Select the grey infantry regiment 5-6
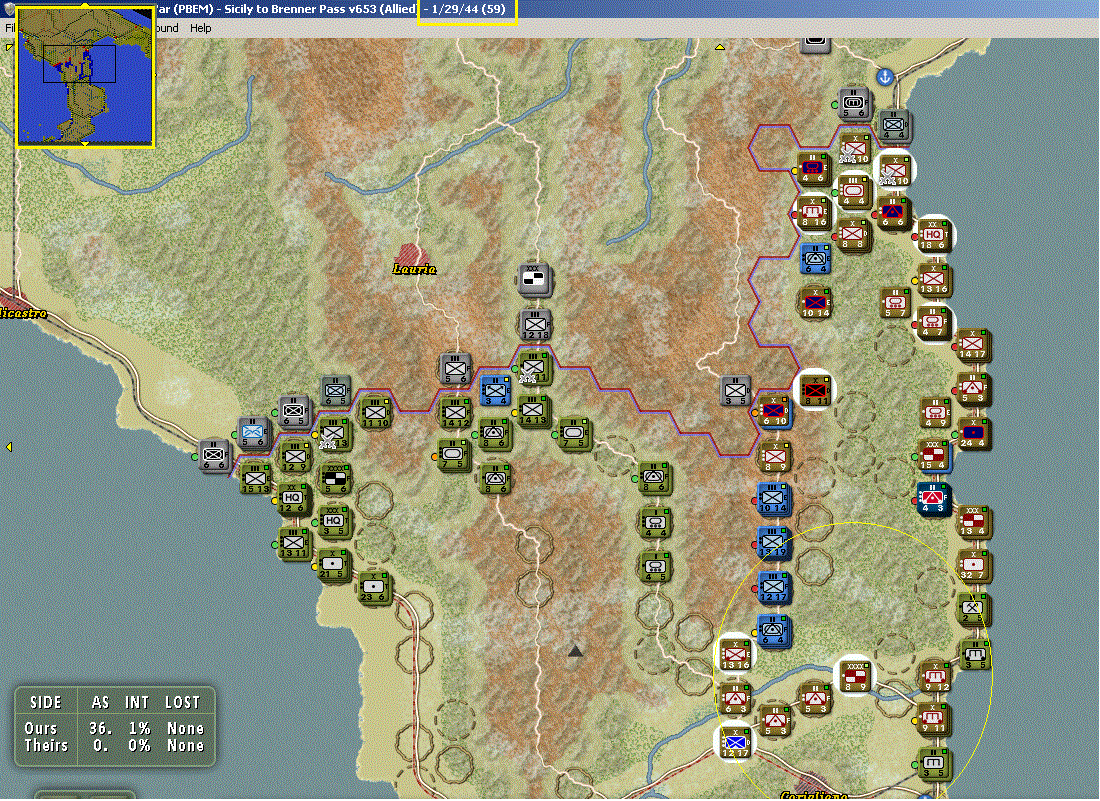Screen dimensions: 1100x801 pos(455,370)
